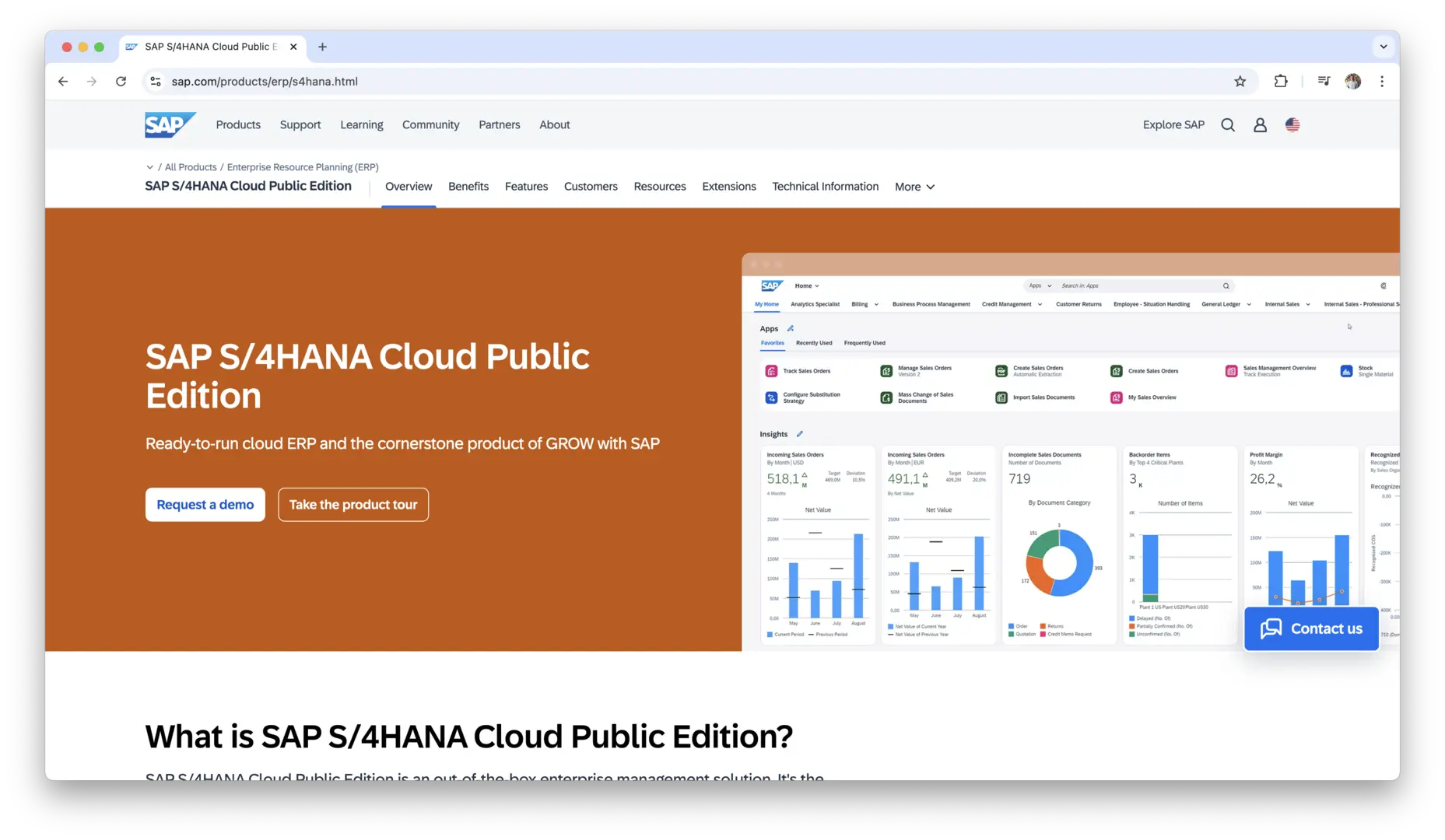Screen dimensions: 1445x840
Task: Open the site search magnifier icon
Action: 1228,124
